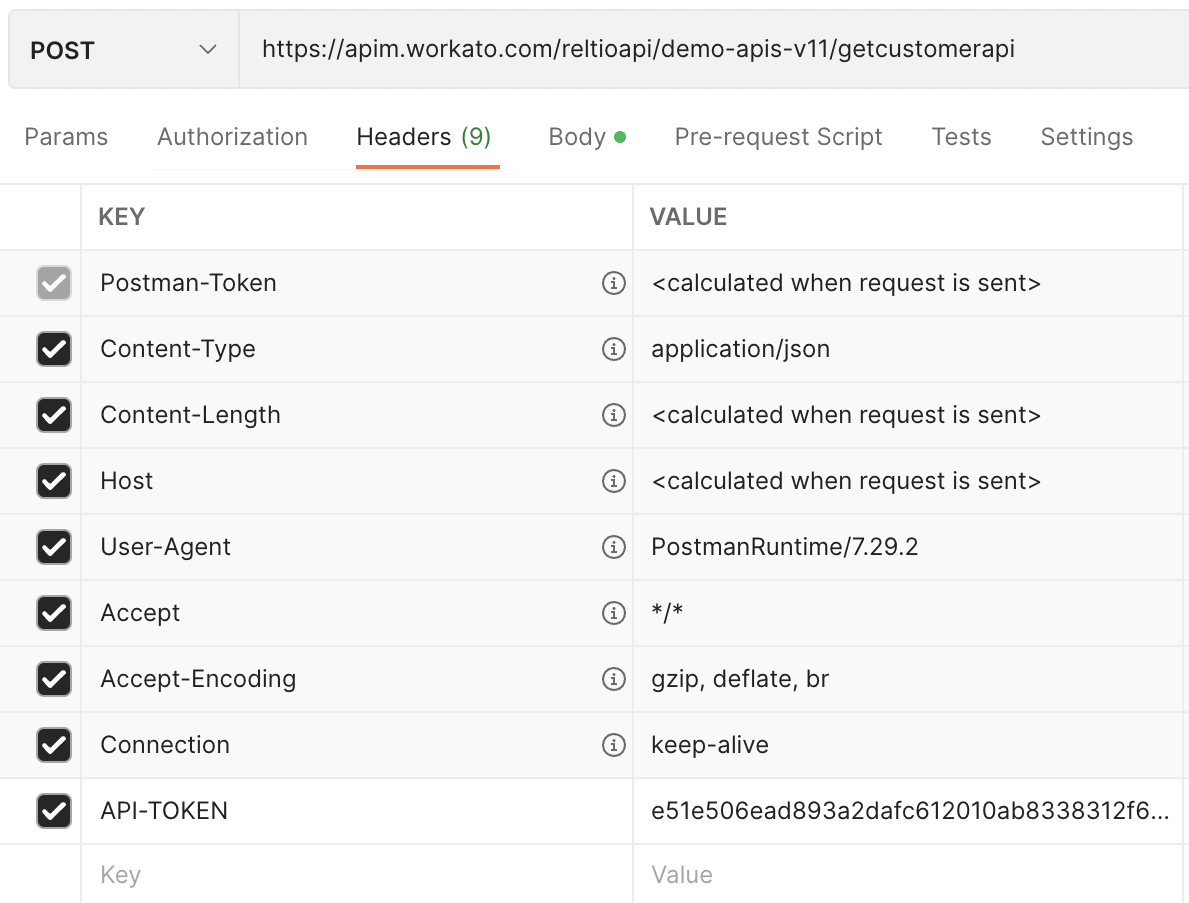Go to the Pre-request Script tab
Image resolution: width=1189 pixels, height=903 pixels.
778,137
